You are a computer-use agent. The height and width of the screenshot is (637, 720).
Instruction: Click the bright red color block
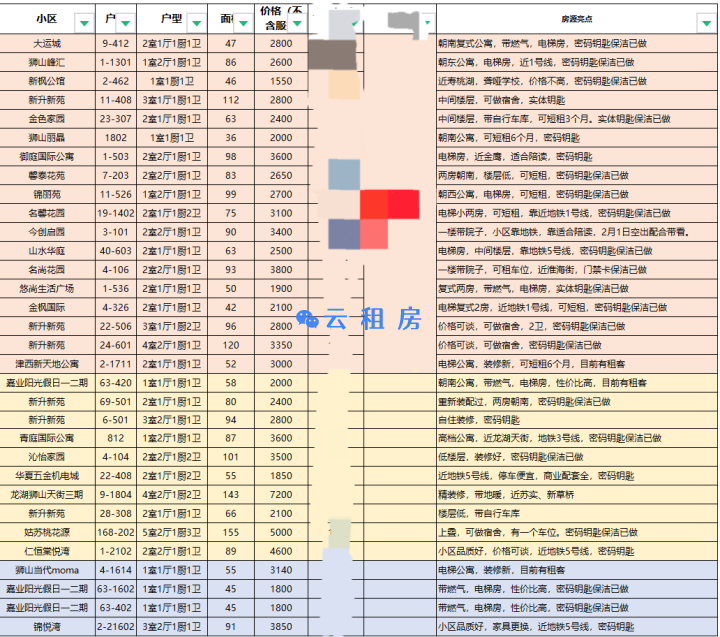click(403, 203)
